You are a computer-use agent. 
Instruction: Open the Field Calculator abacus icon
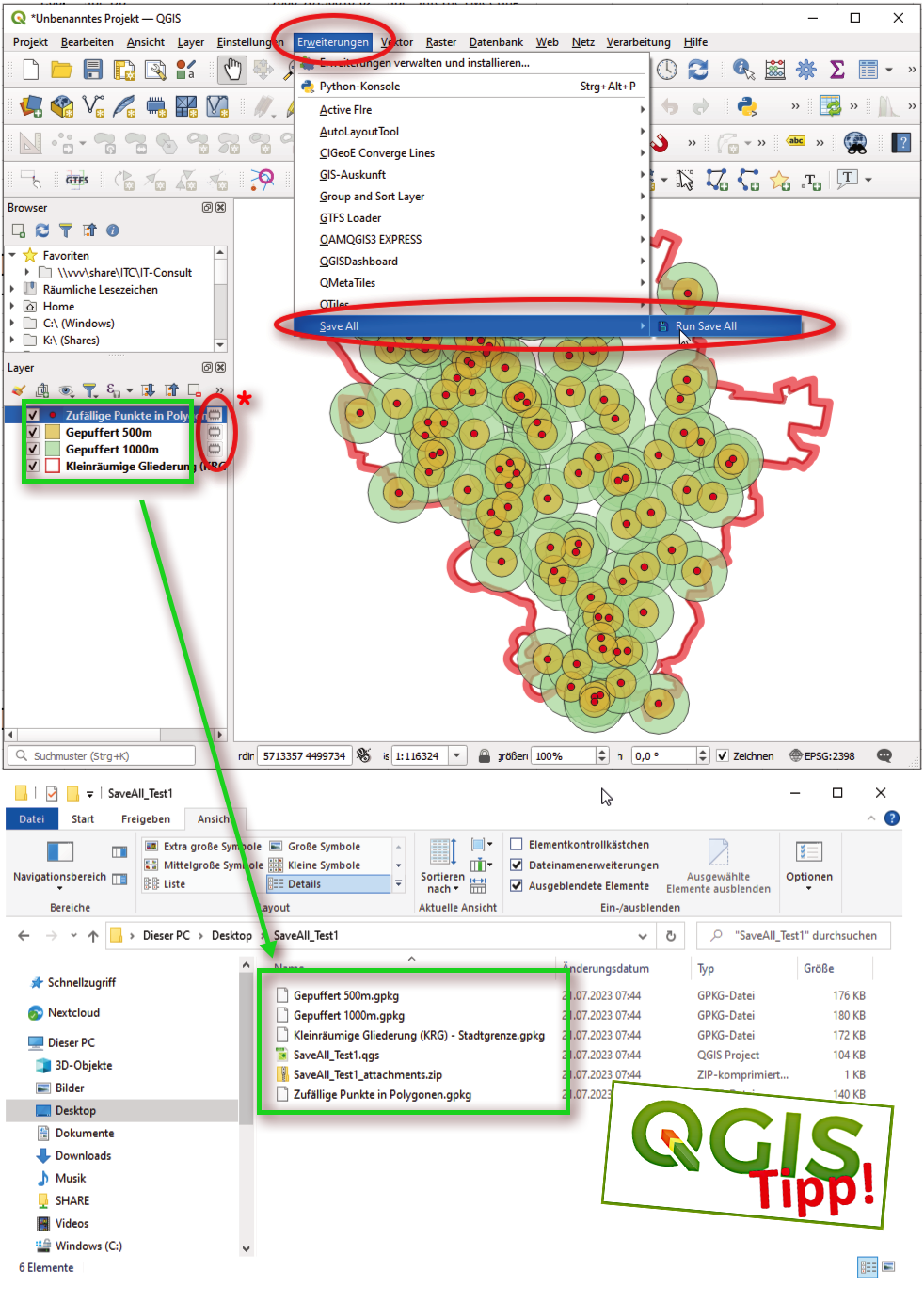click(x=775, y=70)
